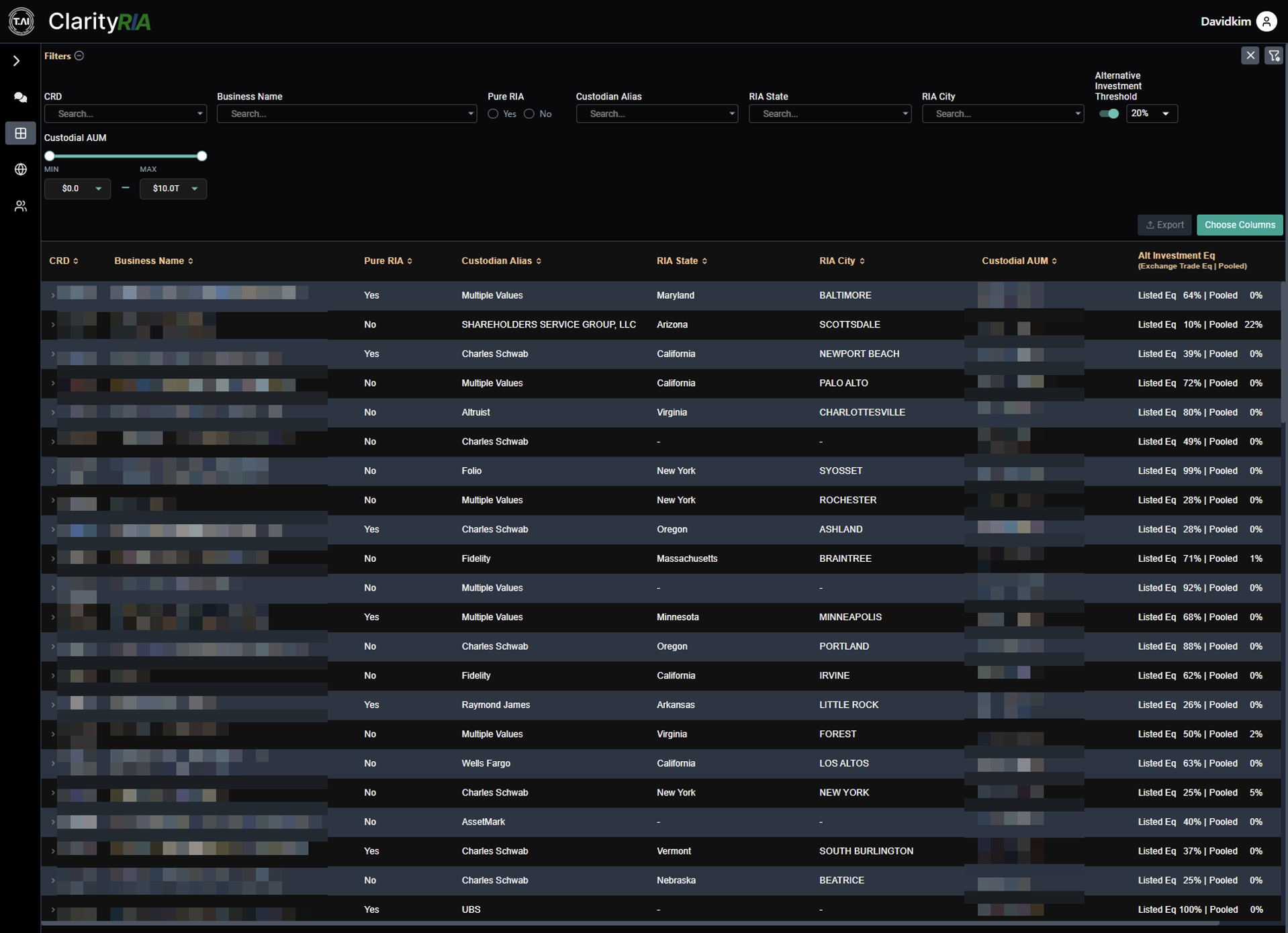Expand the BALTIMORE row
This screenshot has width=1288, height=933.
(x=53, y=295)
